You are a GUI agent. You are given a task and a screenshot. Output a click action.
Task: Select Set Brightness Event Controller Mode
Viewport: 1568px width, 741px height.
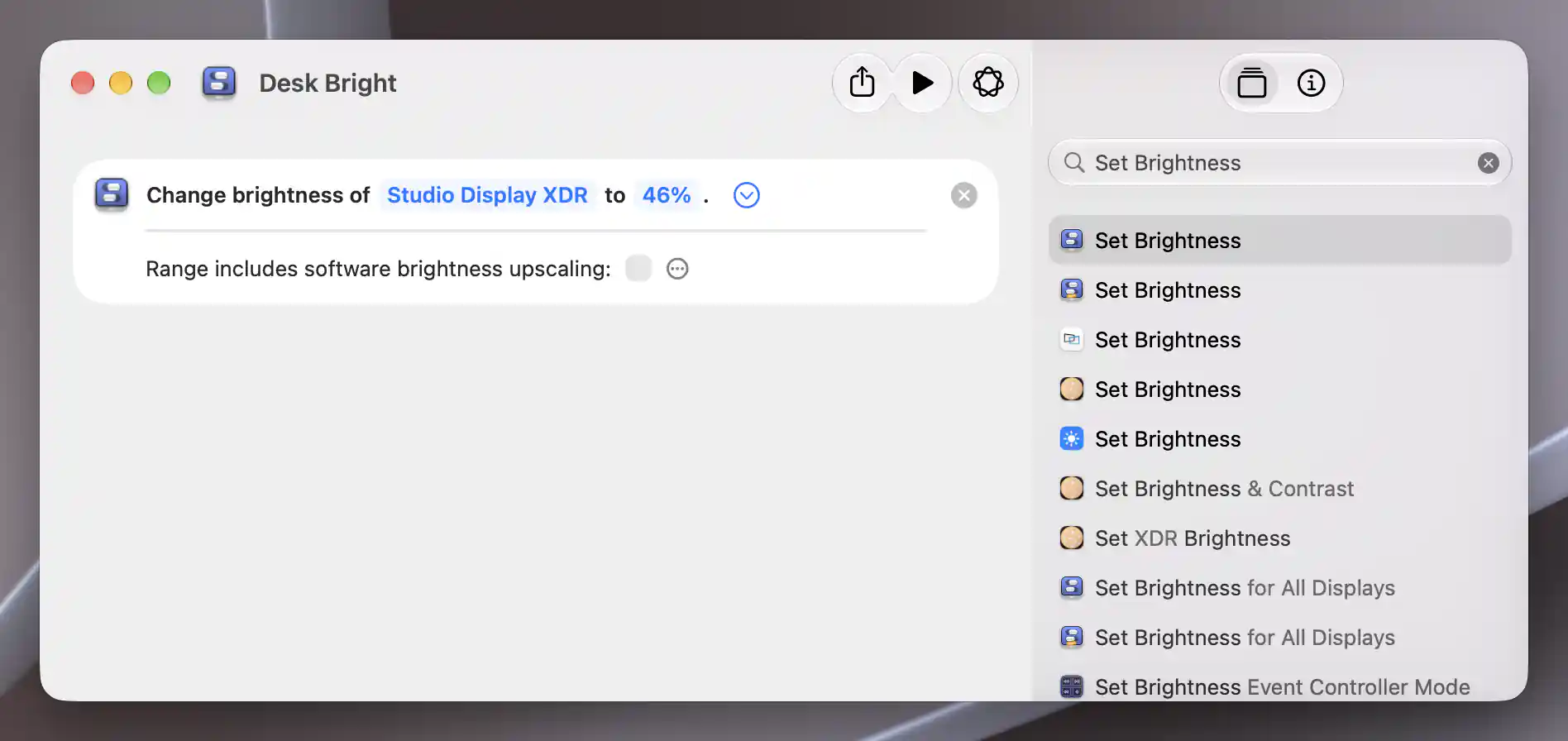[x=1279, y=686]
